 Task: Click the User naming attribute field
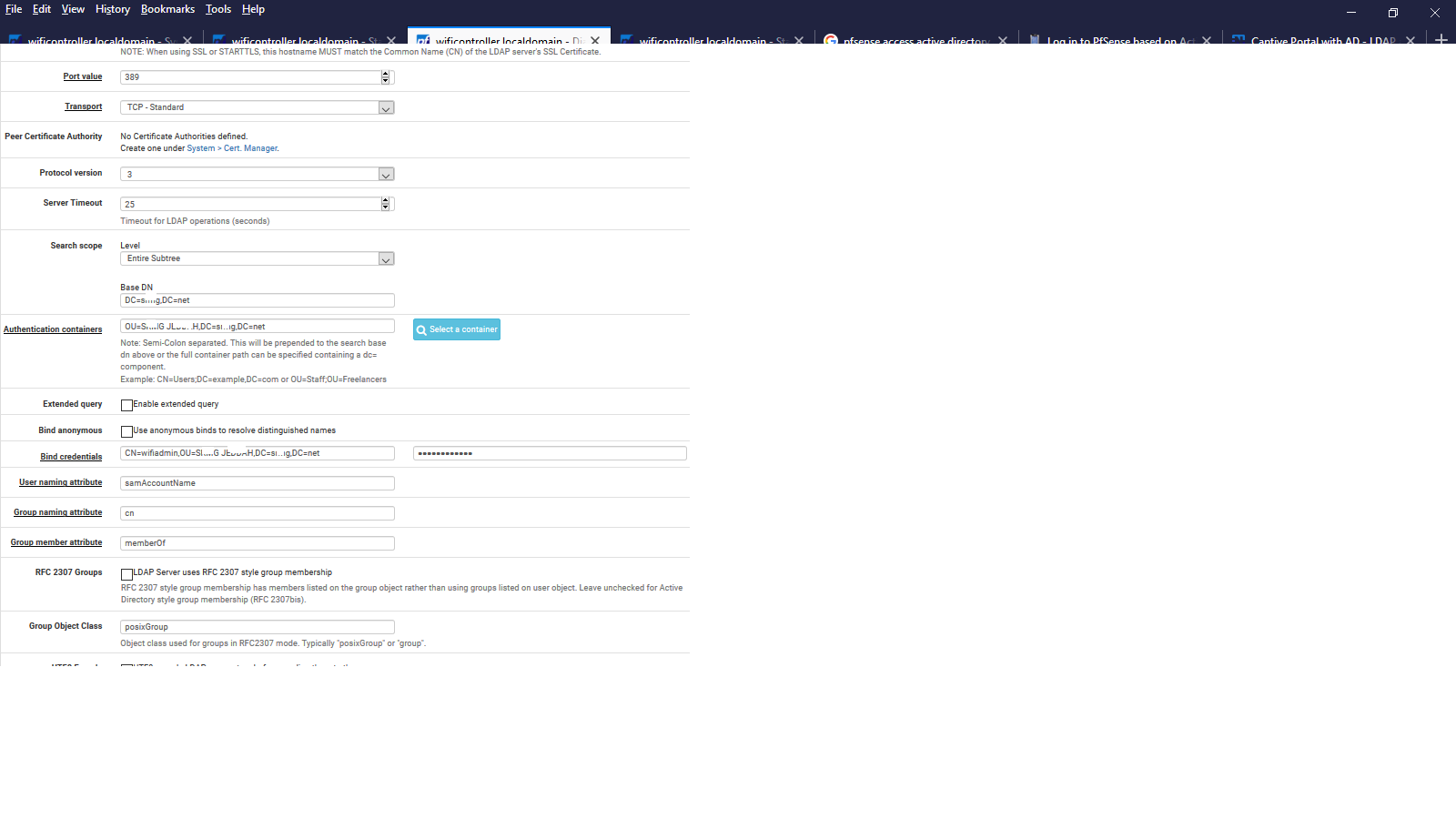[x=258, y=483]
